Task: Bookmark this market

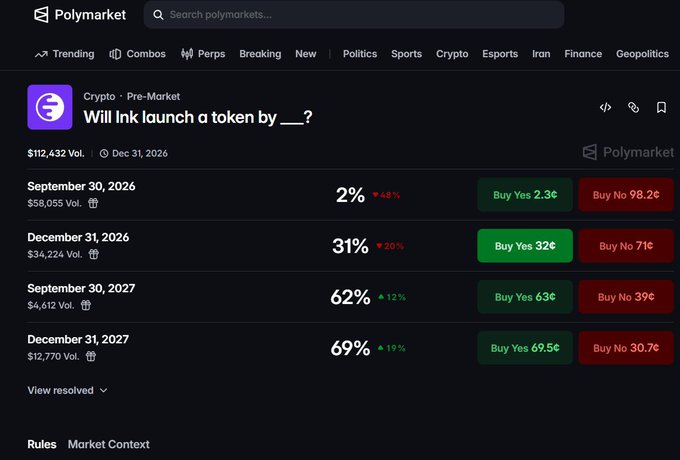Action: coord(661,107)
